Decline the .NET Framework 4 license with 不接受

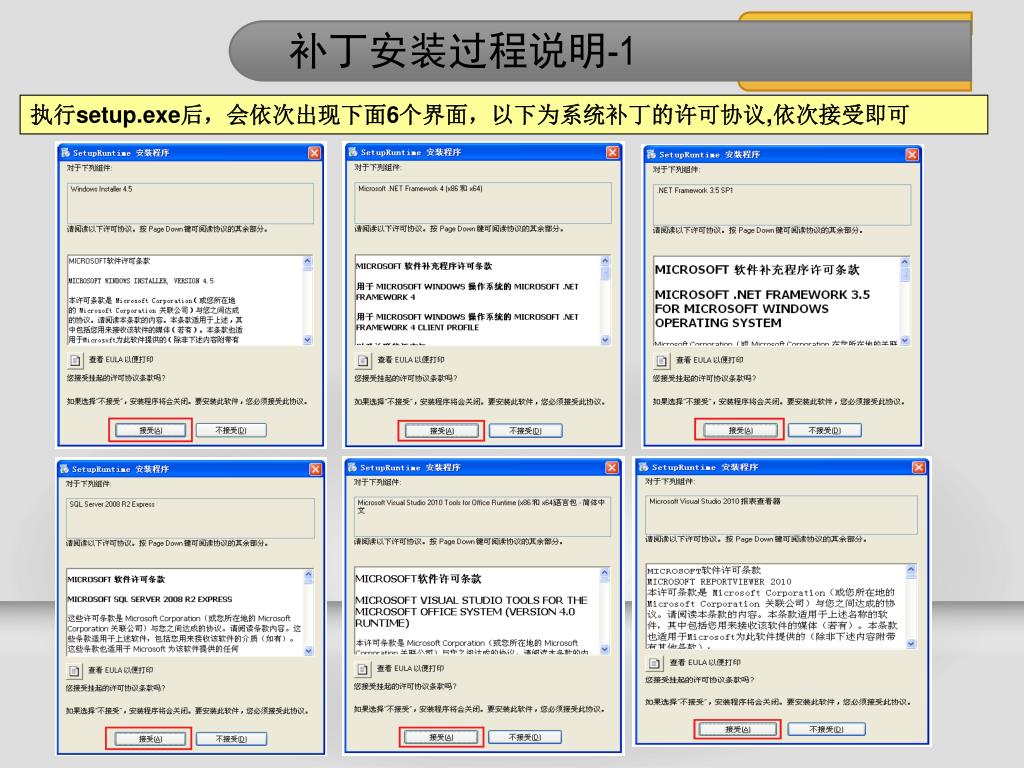[x=525, y=431]
